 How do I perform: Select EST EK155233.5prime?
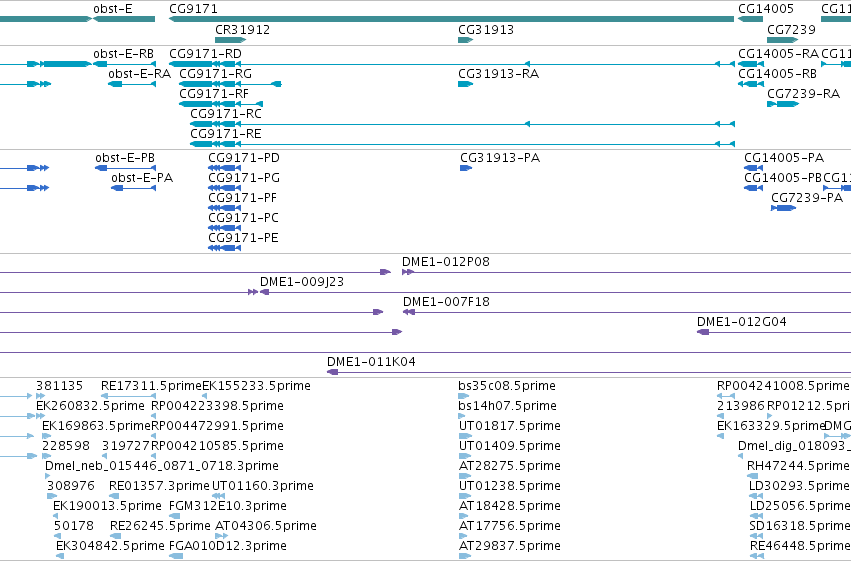205,396
